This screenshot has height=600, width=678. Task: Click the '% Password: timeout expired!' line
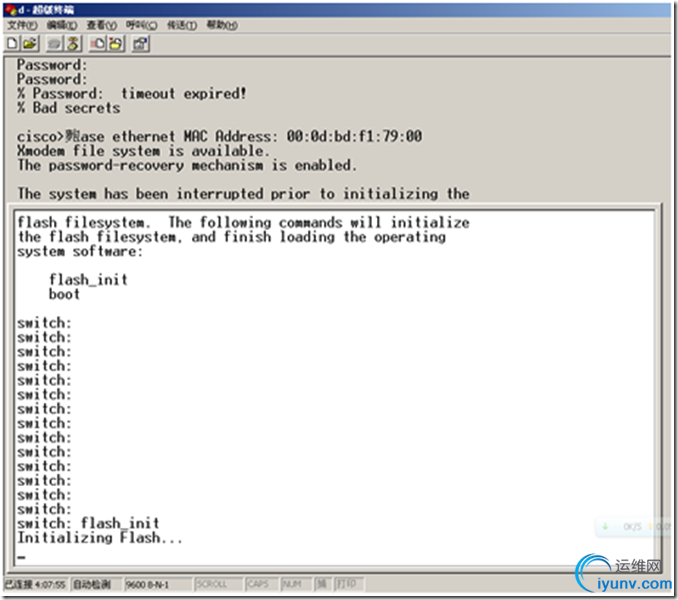pos(131,93)
